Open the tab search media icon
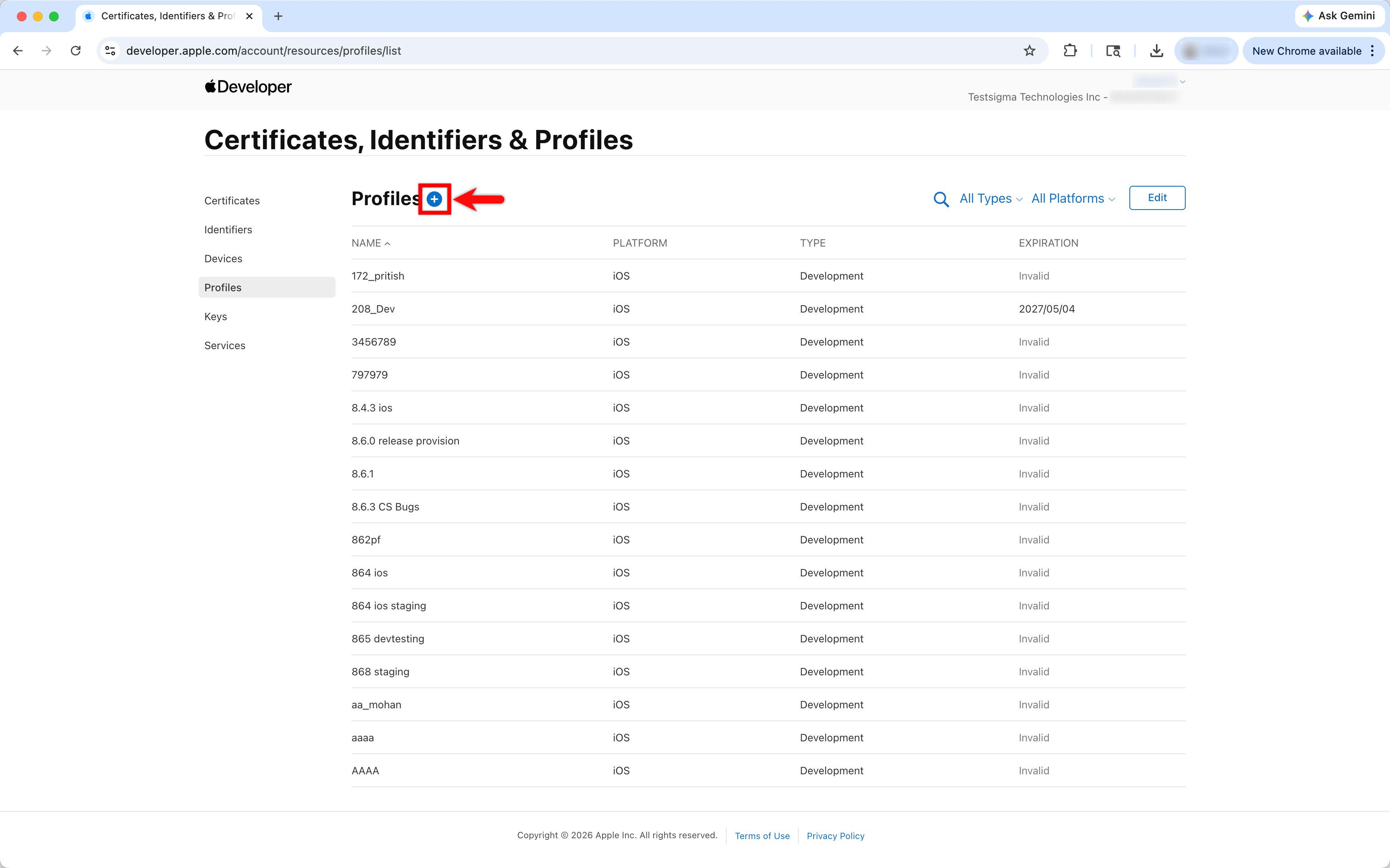Viewport: 1390px width, 868px height. pyautogui.click(x=1113, y=51)
